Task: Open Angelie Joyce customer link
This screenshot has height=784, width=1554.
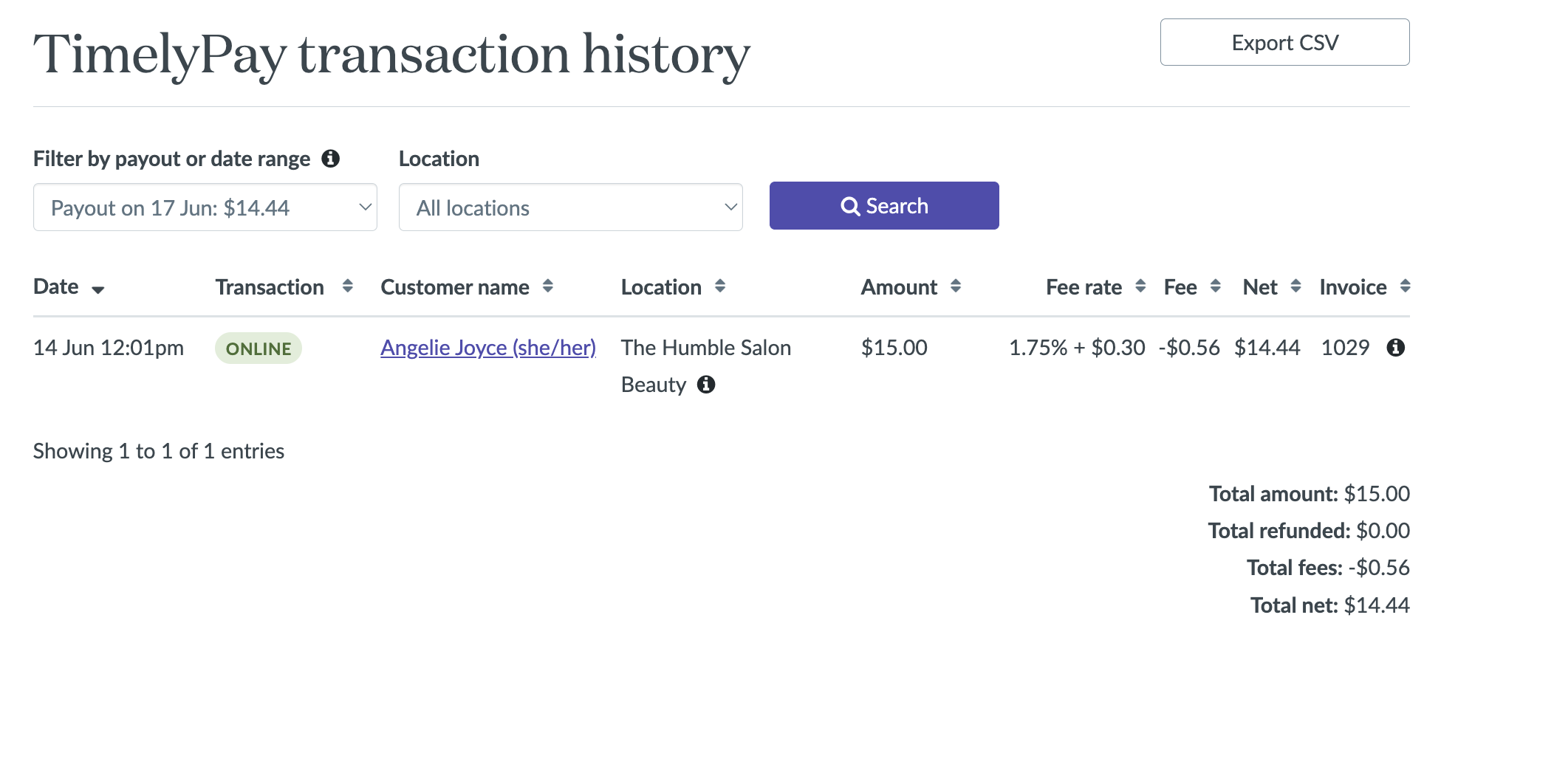Action: [x=487, y=348]
